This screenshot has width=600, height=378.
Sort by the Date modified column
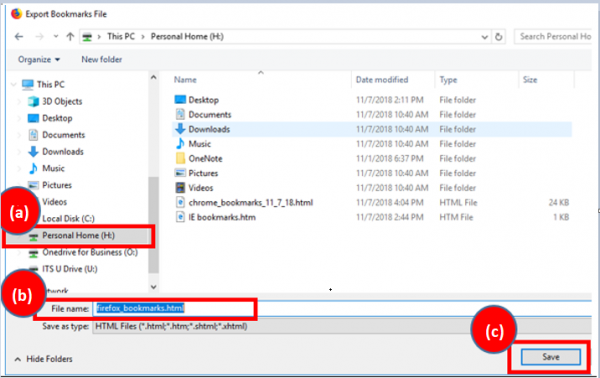[382, 80]
